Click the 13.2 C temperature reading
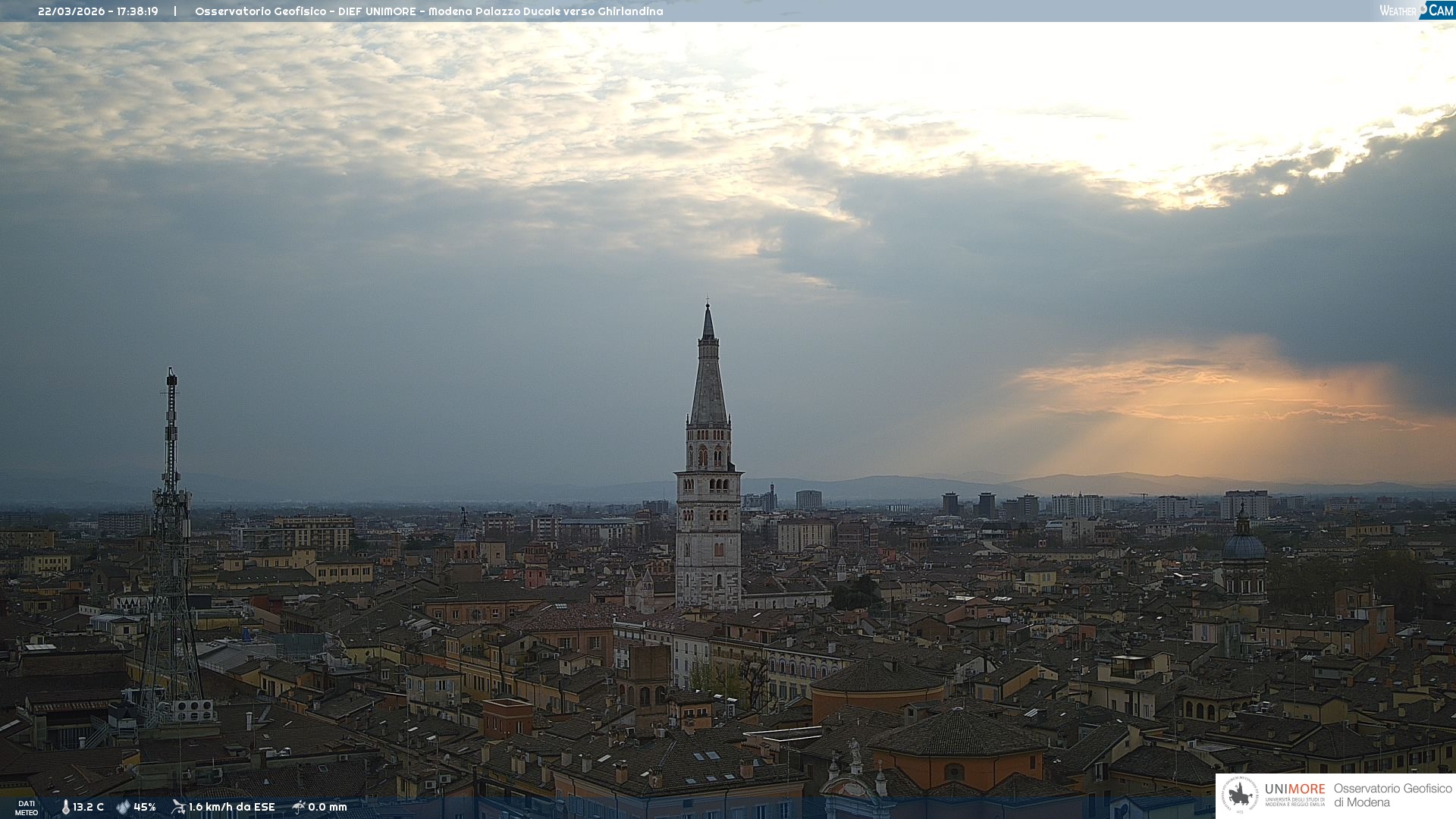1456x819 pixels. pyautogui.click(x=88, y=807)
